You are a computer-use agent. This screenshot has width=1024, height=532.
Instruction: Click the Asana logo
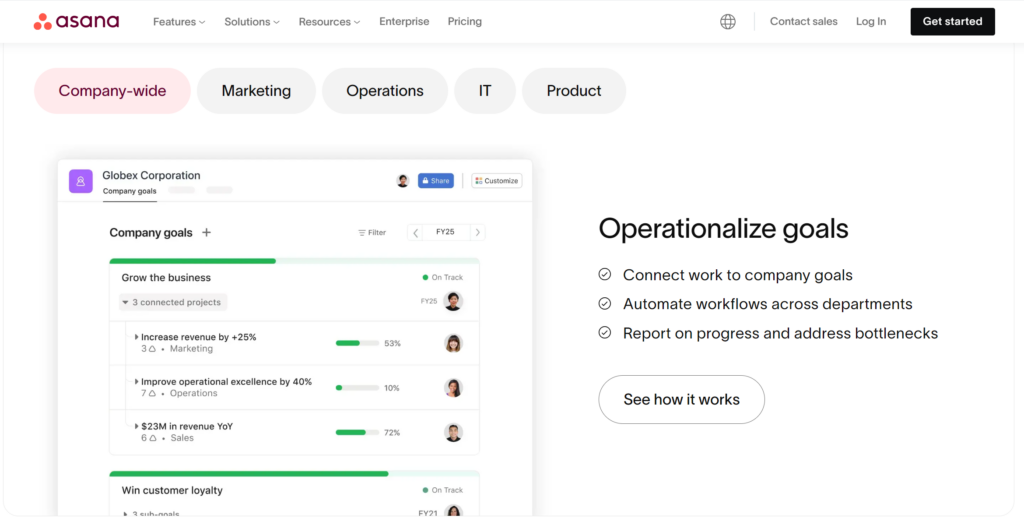pos(76,21)
